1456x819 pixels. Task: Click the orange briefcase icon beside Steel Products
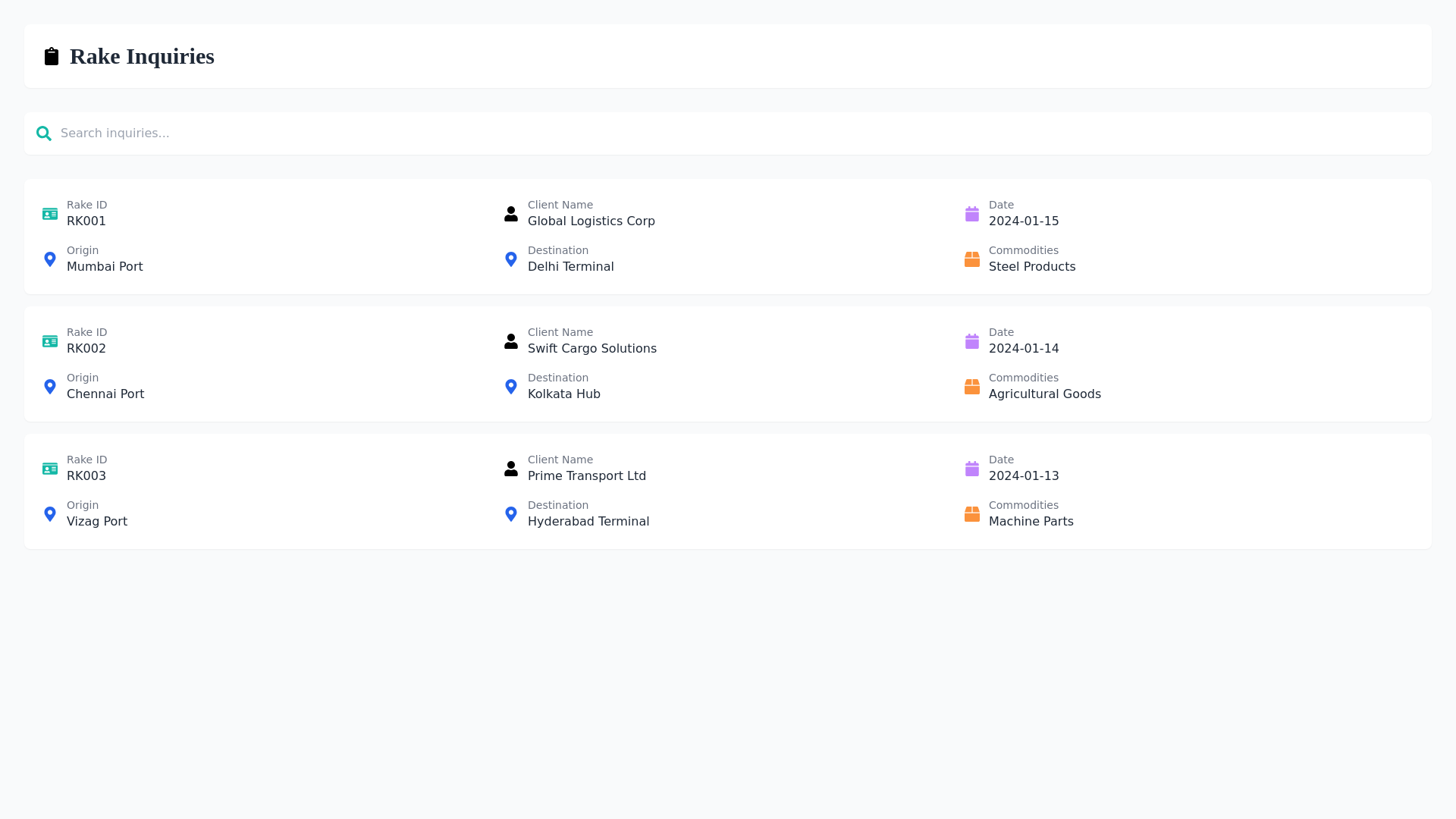pyautogui.click(x=972, y=259)
